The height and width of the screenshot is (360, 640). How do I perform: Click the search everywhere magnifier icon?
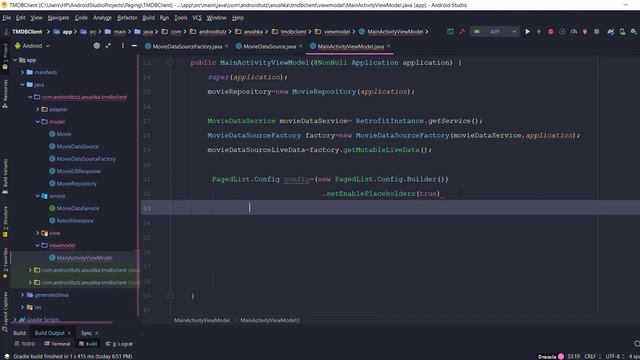click(x=633, y=31)
